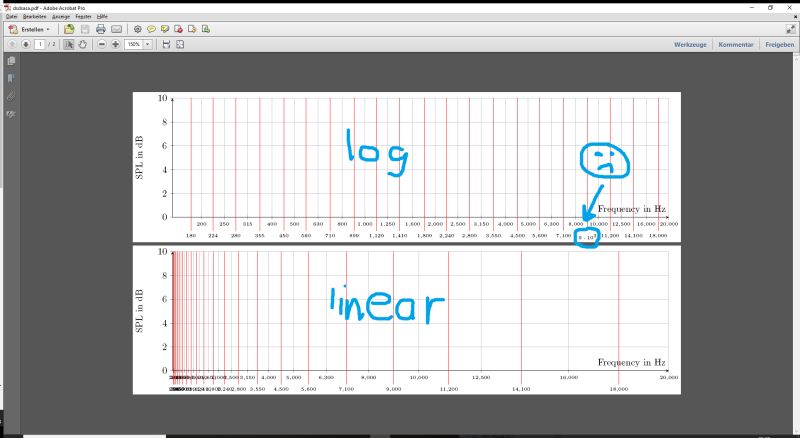Open the zoom level dropdown arrow

[x=148, y=44]
